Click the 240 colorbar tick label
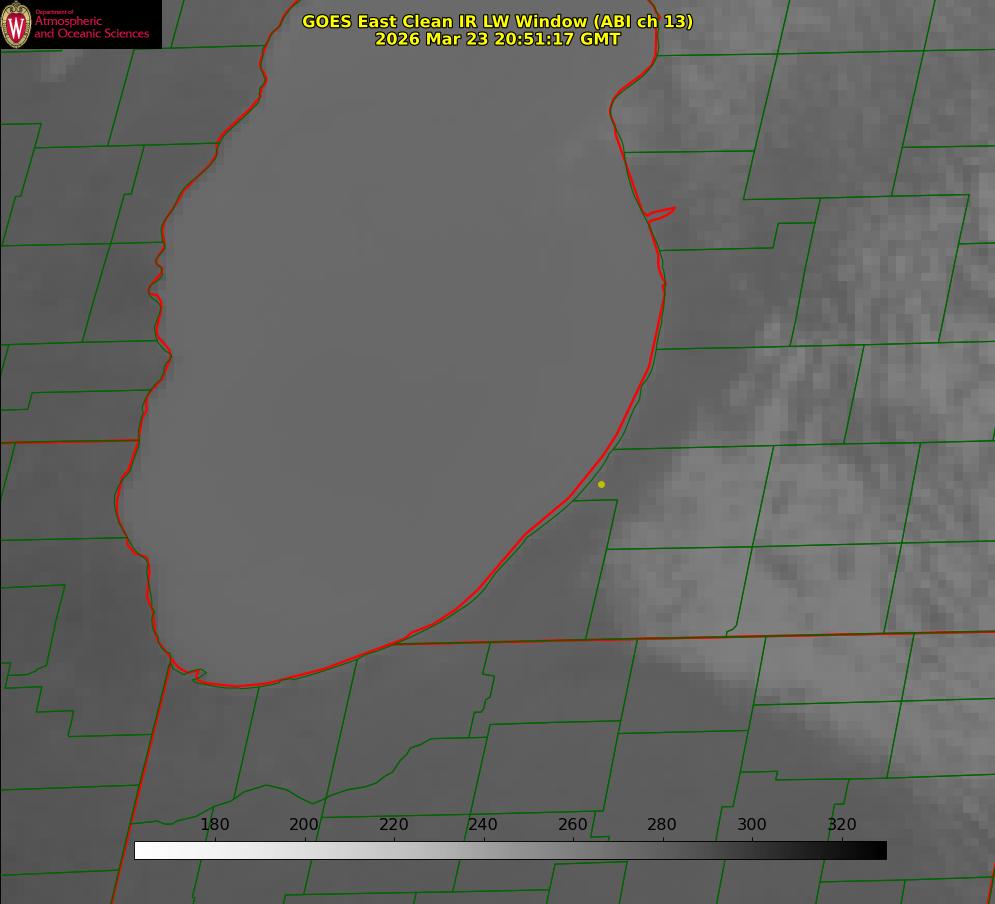 pyautogui.click(x=483, y=824)
